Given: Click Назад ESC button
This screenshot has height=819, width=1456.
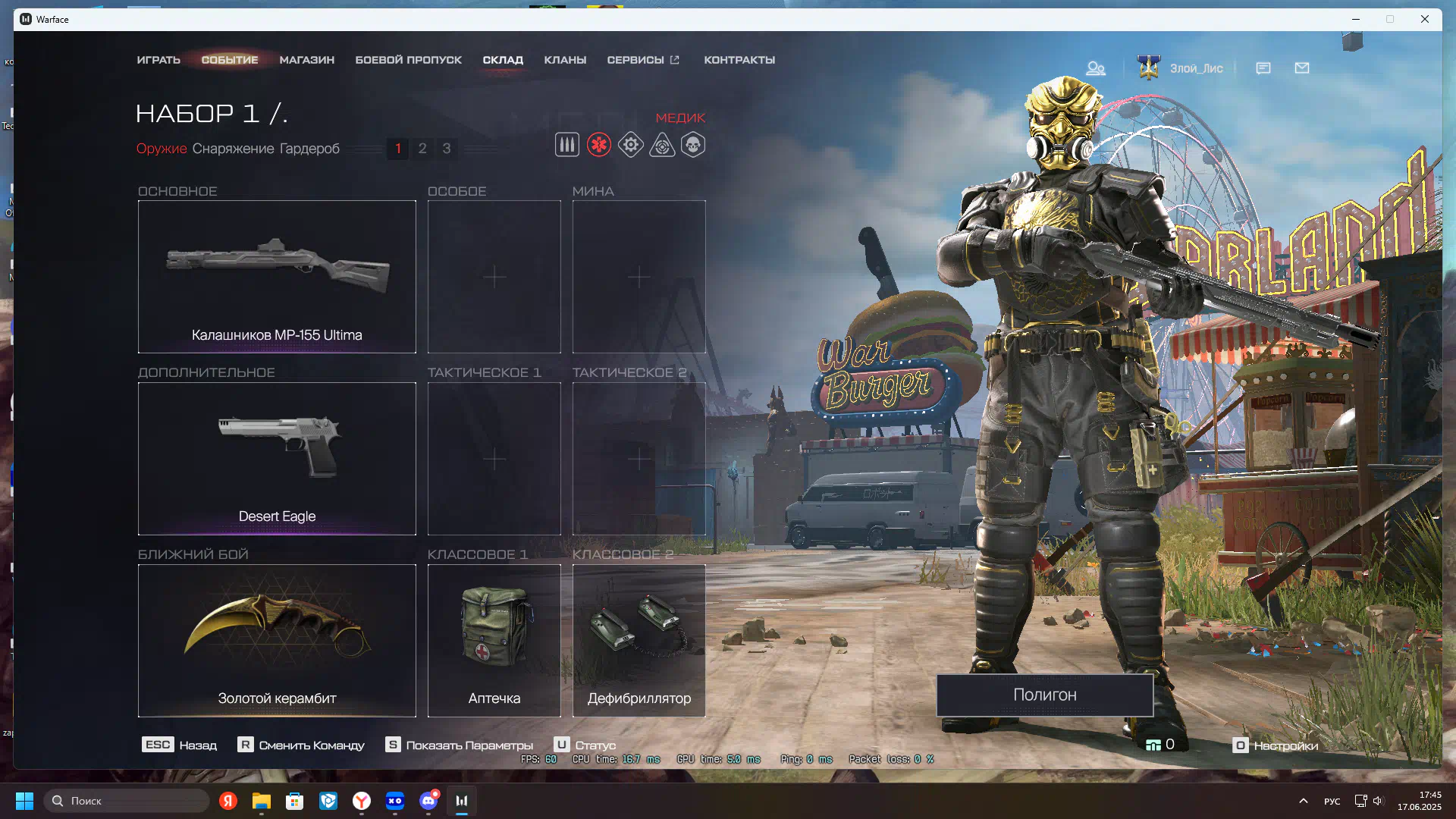Looking at the screenshot, I should 179,745.
